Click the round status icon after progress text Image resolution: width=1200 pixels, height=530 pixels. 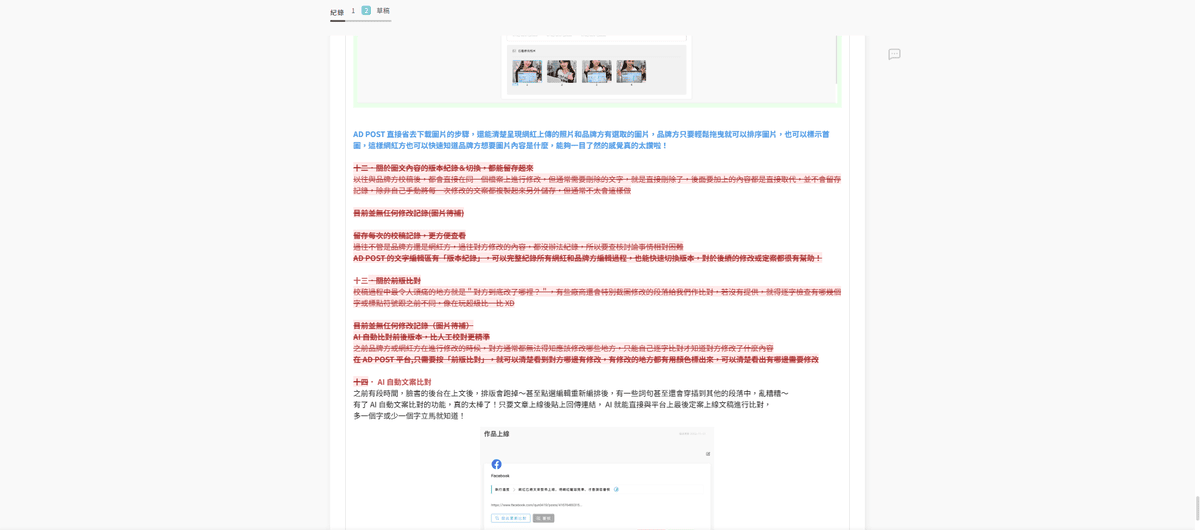click(616, 490)
